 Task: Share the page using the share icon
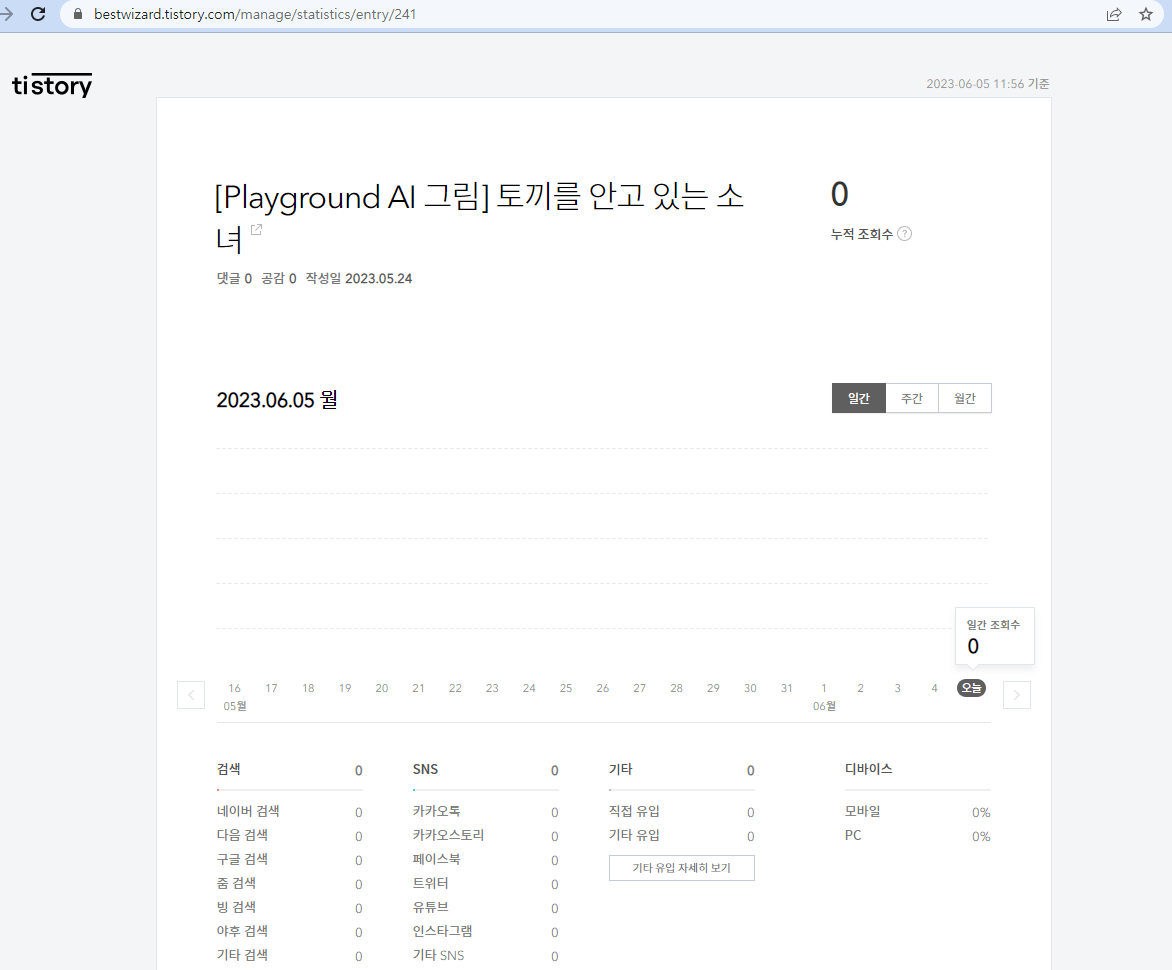[1114, 15]
